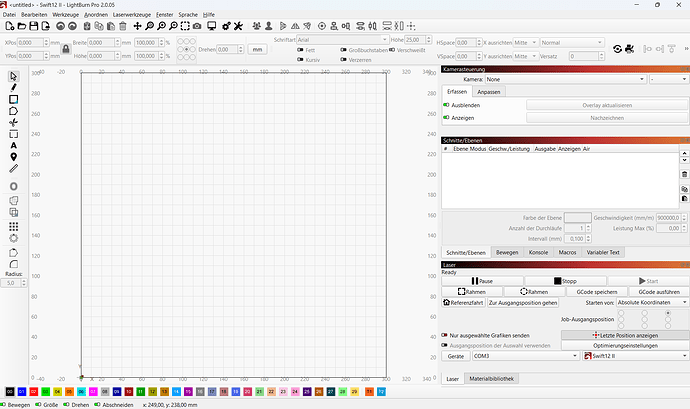Toggle the Fett bold switch
690x409 pixels.
tap(301, 49)
